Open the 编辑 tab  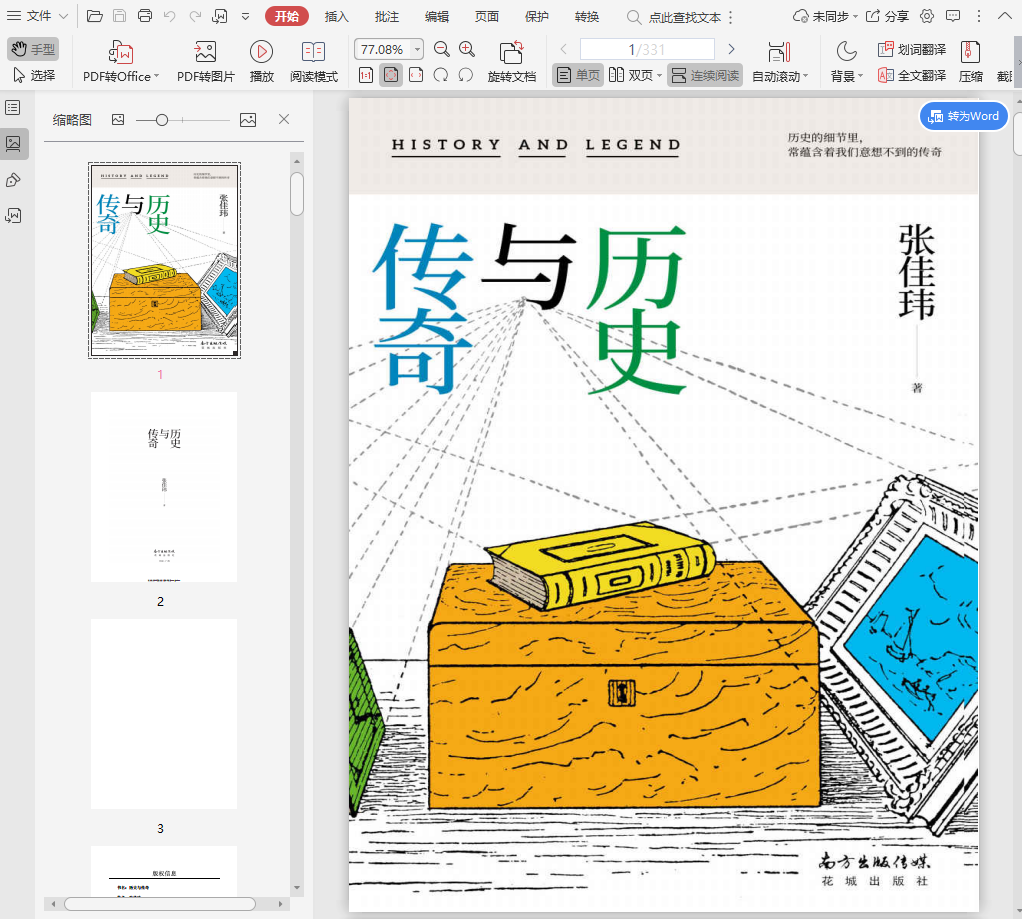click(x=437, y=17)
